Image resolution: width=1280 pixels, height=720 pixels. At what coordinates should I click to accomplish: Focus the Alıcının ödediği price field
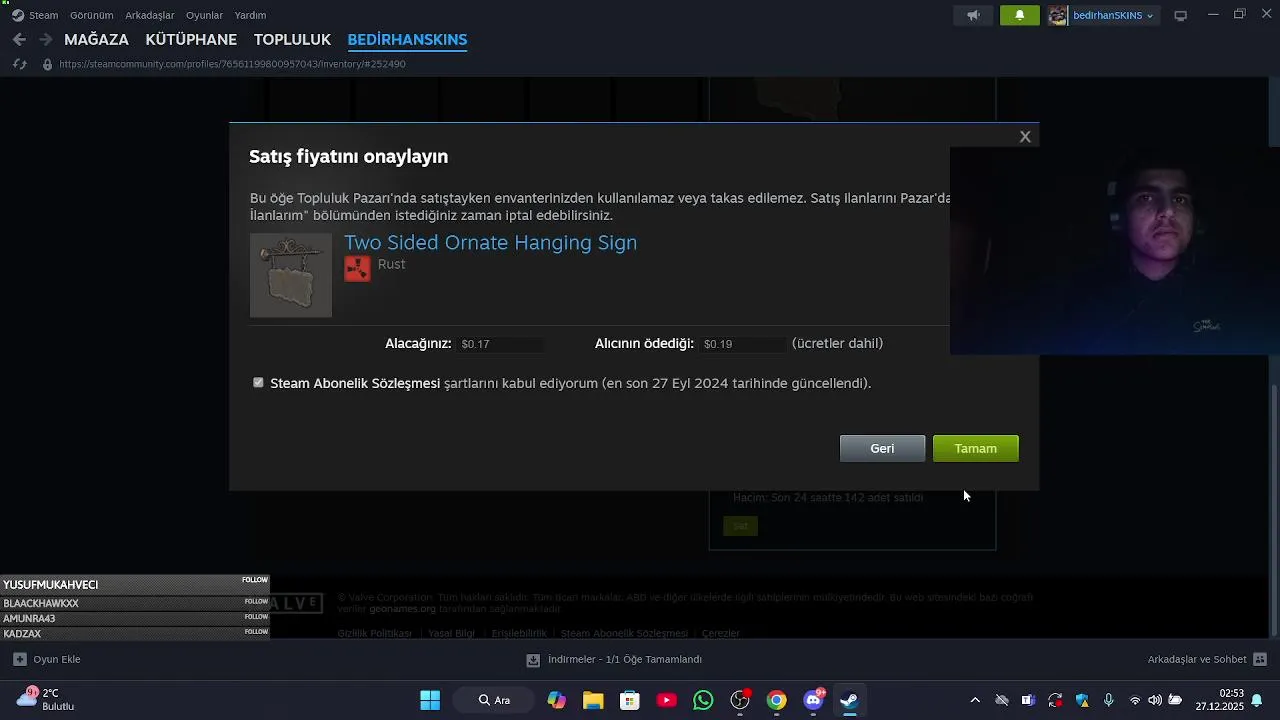point(743,344)
